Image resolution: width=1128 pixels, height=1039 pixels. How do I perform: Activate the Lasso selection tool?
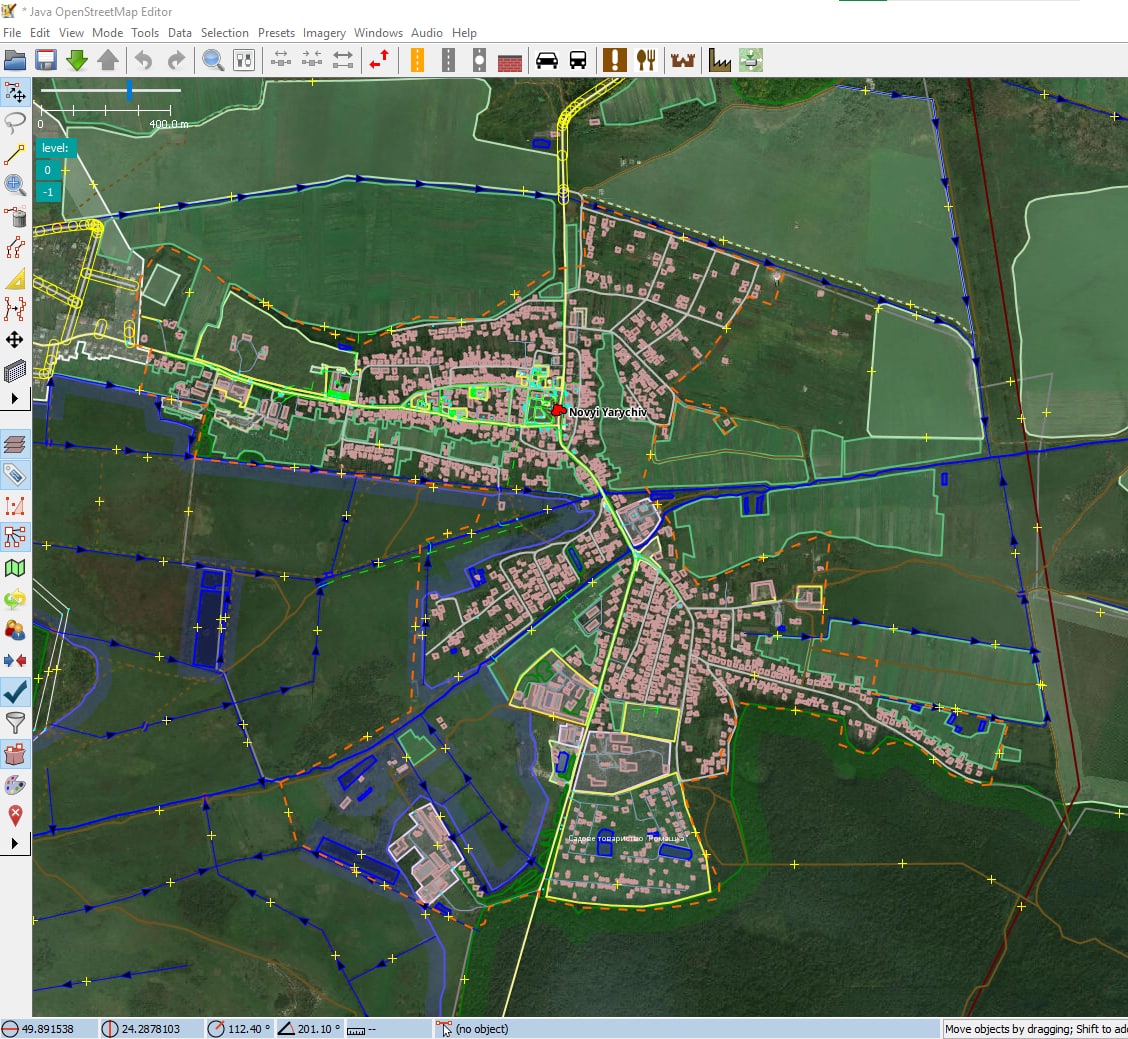pyautogui.click(x=15, y=123)
